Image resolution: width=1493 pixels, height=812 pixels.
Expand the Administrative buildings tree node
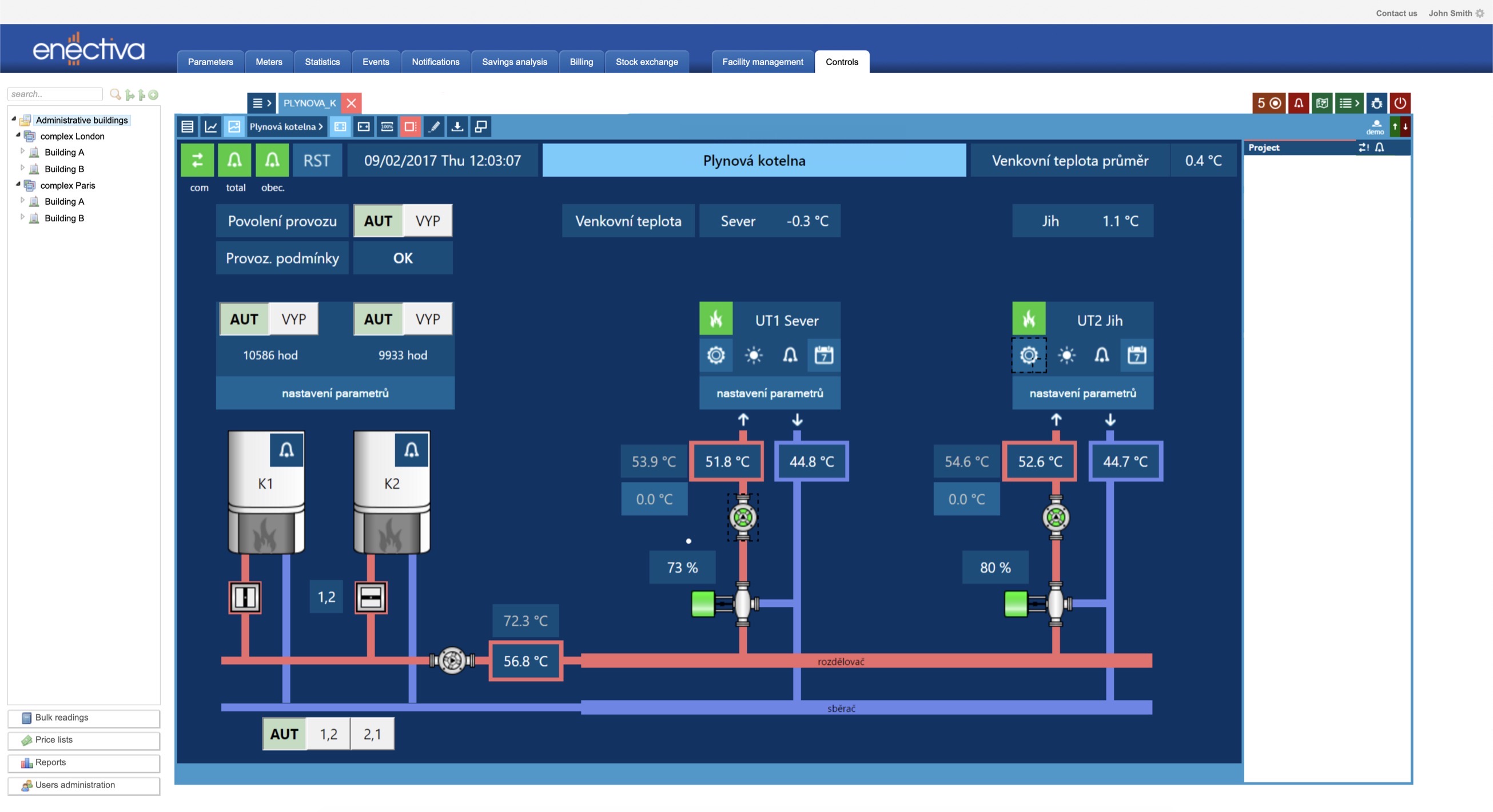click(11, 119)
